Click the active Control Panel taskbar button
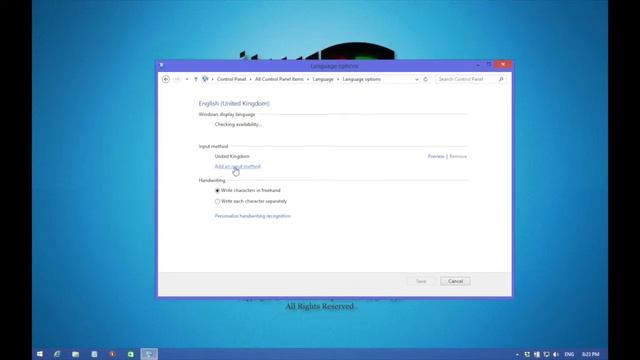 click(x=149, y=354)
